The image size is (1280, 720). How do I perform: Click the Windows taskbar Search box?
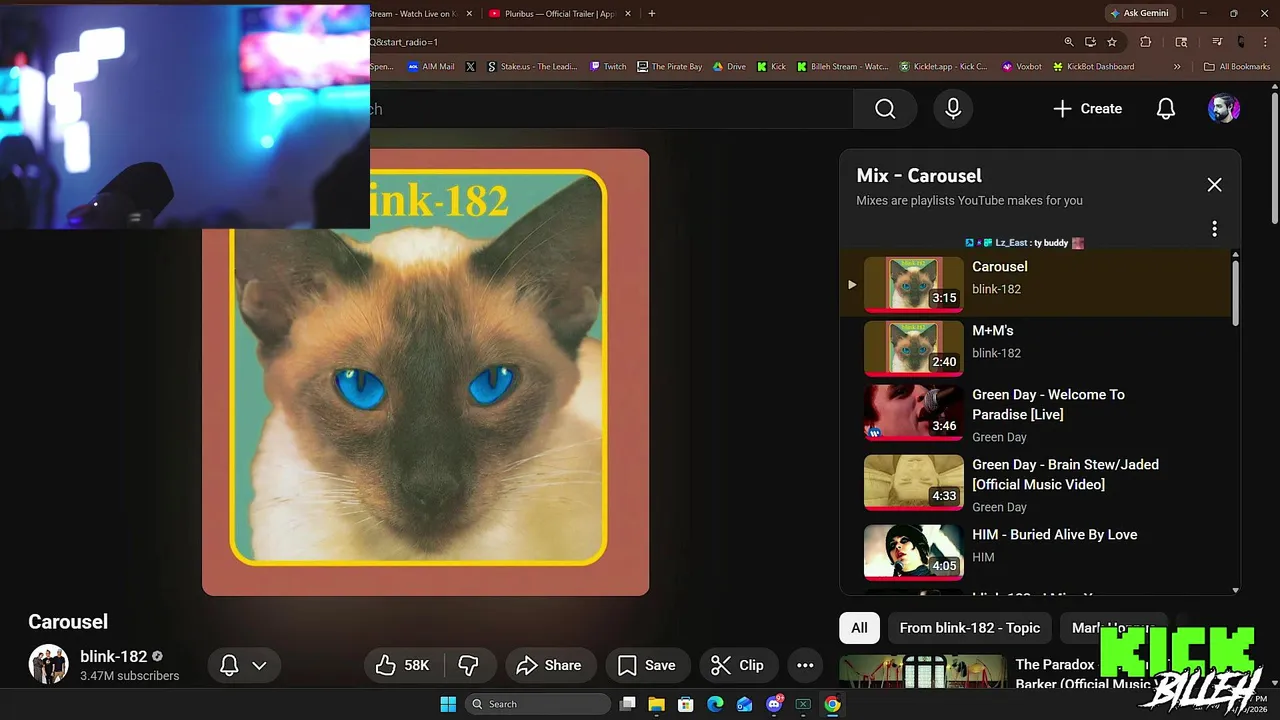pos(538,704)
